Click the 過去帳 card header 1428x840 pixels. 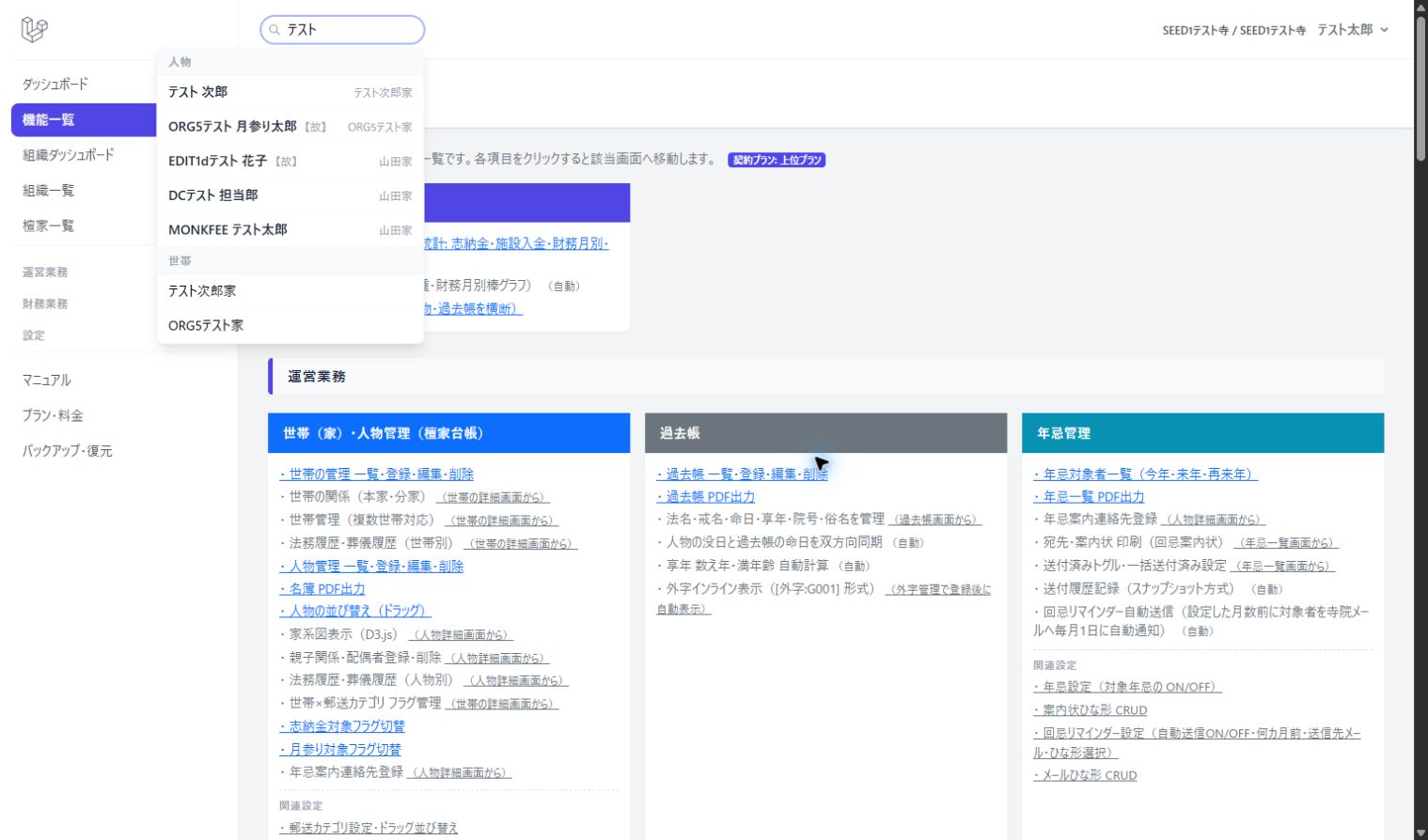pyautogui.click(x=825, y=433)
